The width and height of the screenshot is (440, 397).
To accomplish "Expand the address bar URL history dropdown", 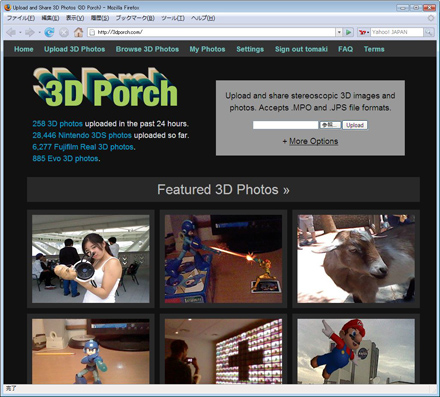I will (339, 32).
